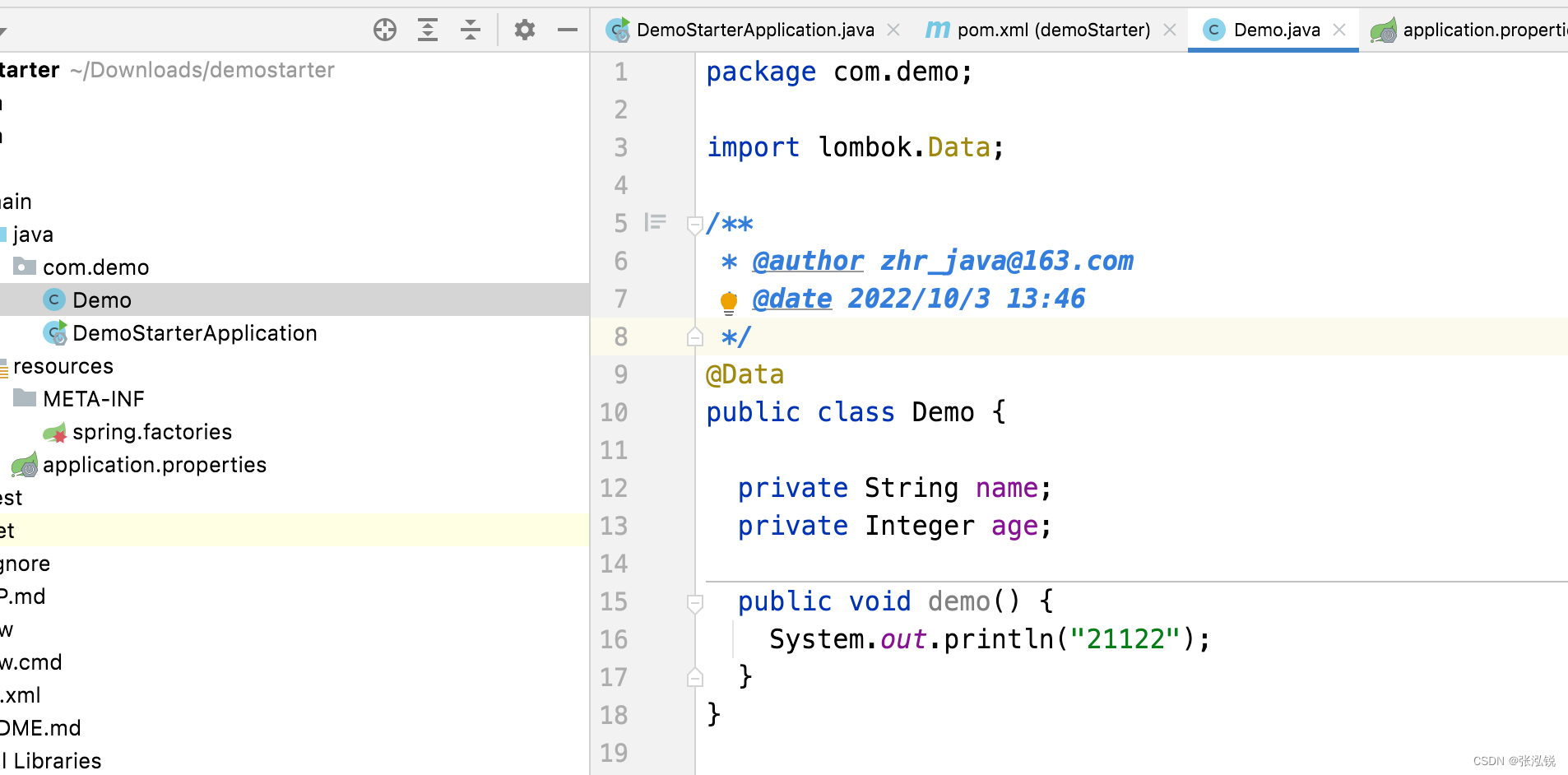Click the application.properties spring leaf icon in tree
The width and height of the screenshot is (1568, 775).
click(x=25, y=465)
